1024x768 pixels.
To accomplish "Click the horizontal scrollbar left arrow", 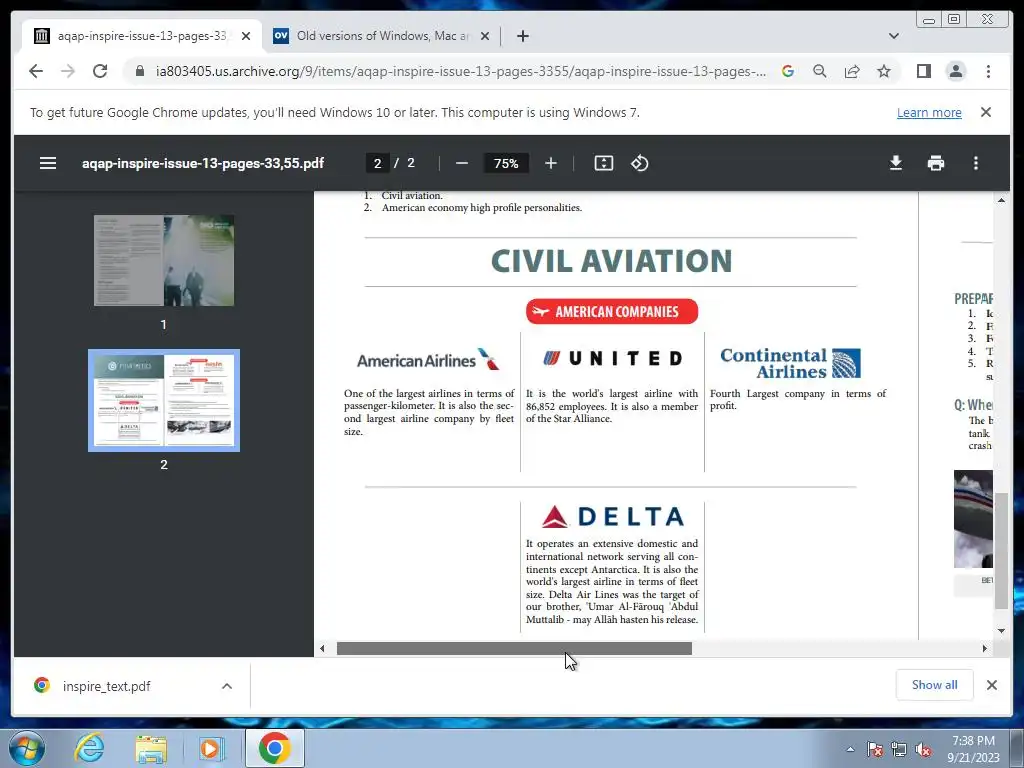I will 322,648.
